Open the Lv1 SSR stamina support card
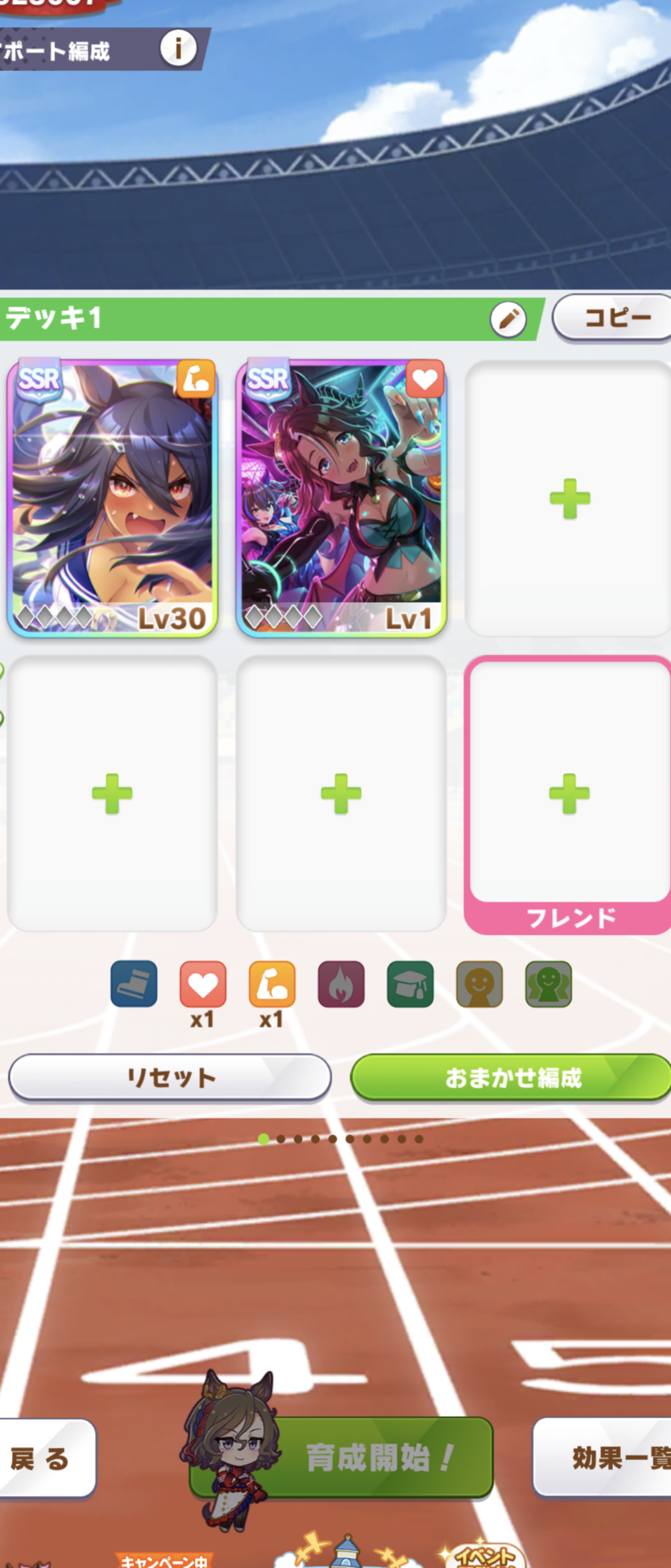Image resolution: width=671 pixels, height=1568 pixels. coord(341,498)
